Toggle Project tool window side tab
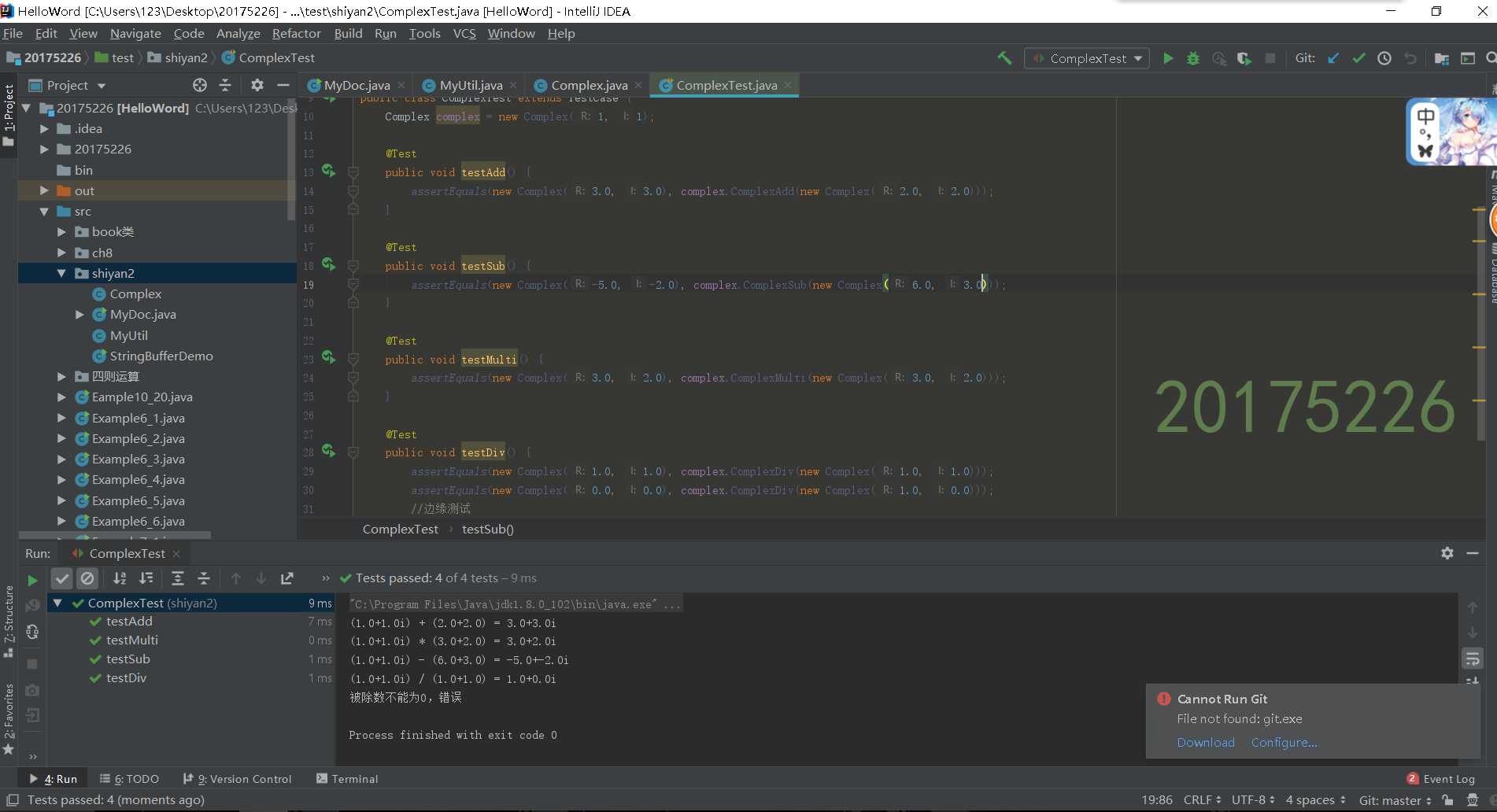 (x=9, y=116)
